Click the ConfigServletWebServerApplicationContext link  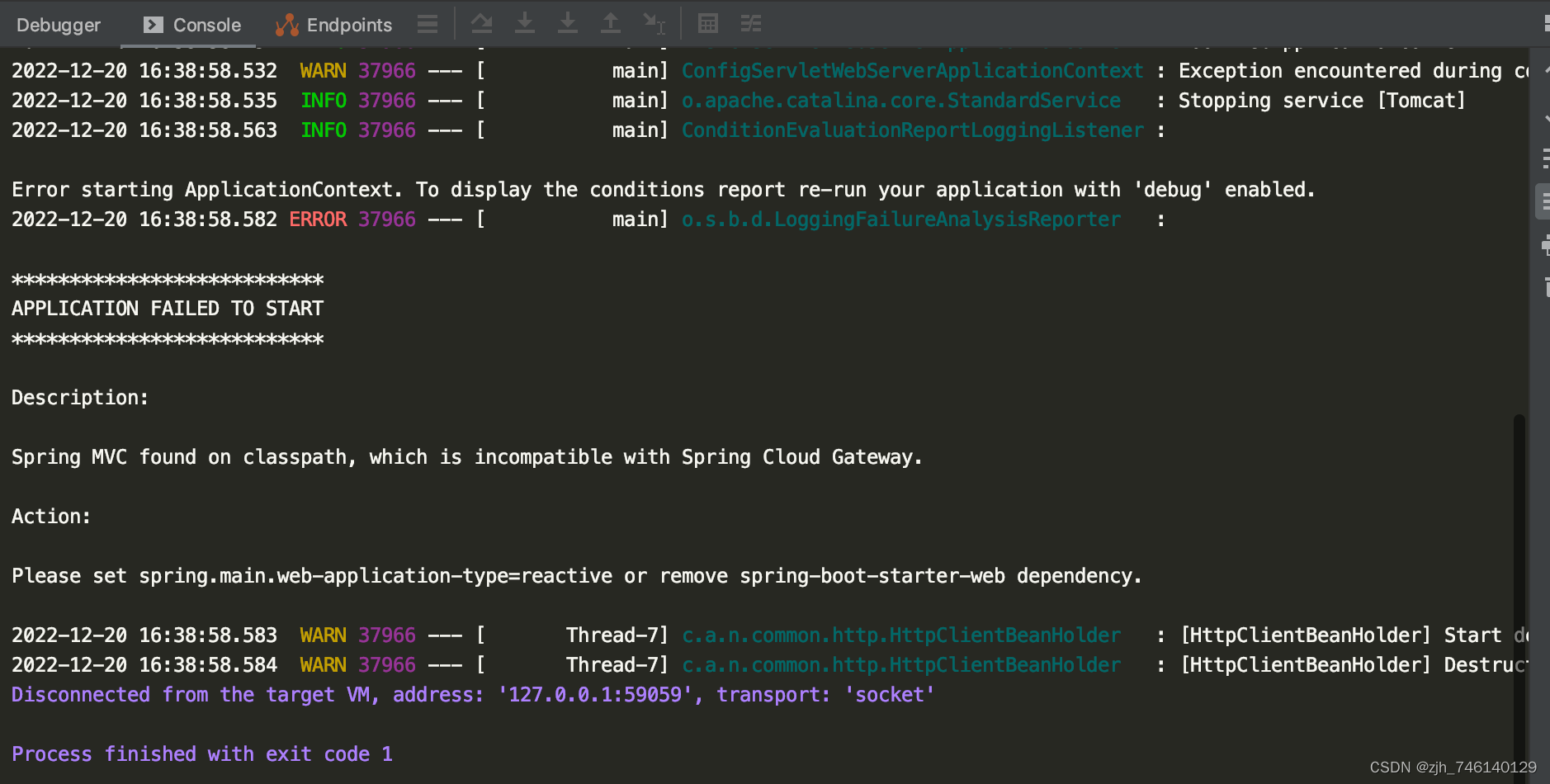pyautogui.click(x=912, y=70)
